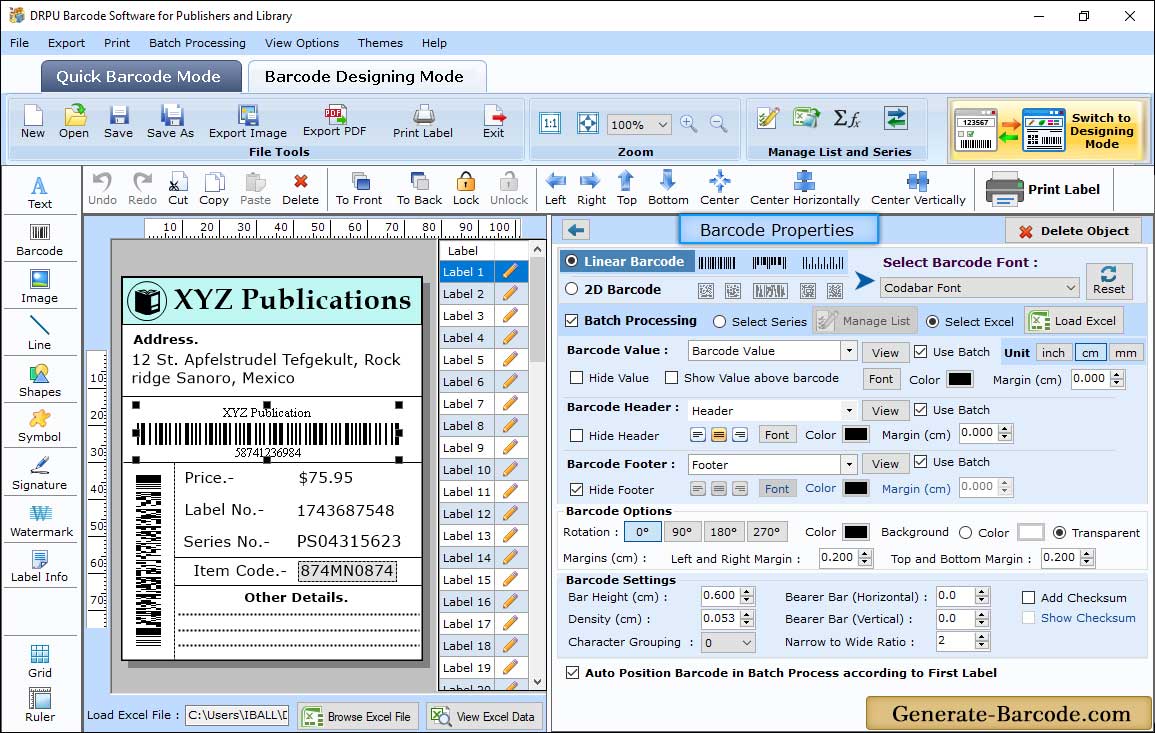Click the Load Excel button

pos(1074,320)
